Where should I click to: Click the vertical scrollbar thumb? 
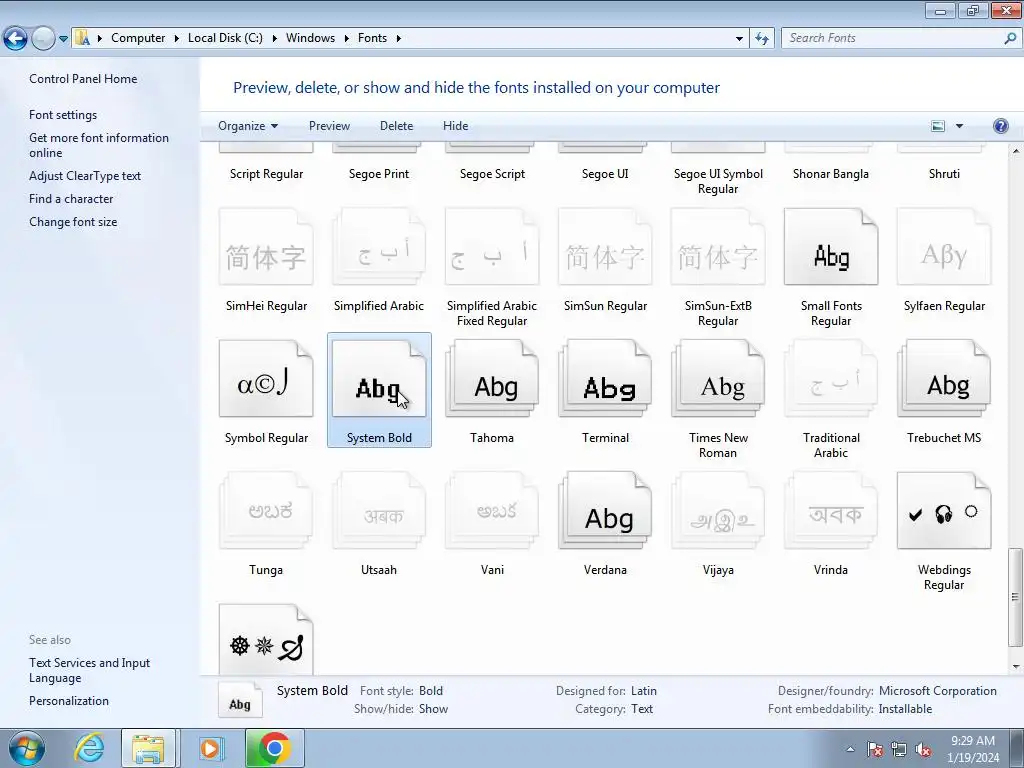pyautogui.click(x=1015, y=597)
